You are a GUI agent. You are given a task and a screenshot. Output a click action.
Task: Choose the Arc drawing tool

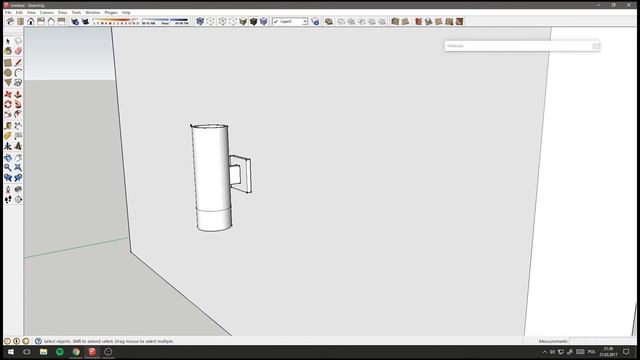pos(18,73)
